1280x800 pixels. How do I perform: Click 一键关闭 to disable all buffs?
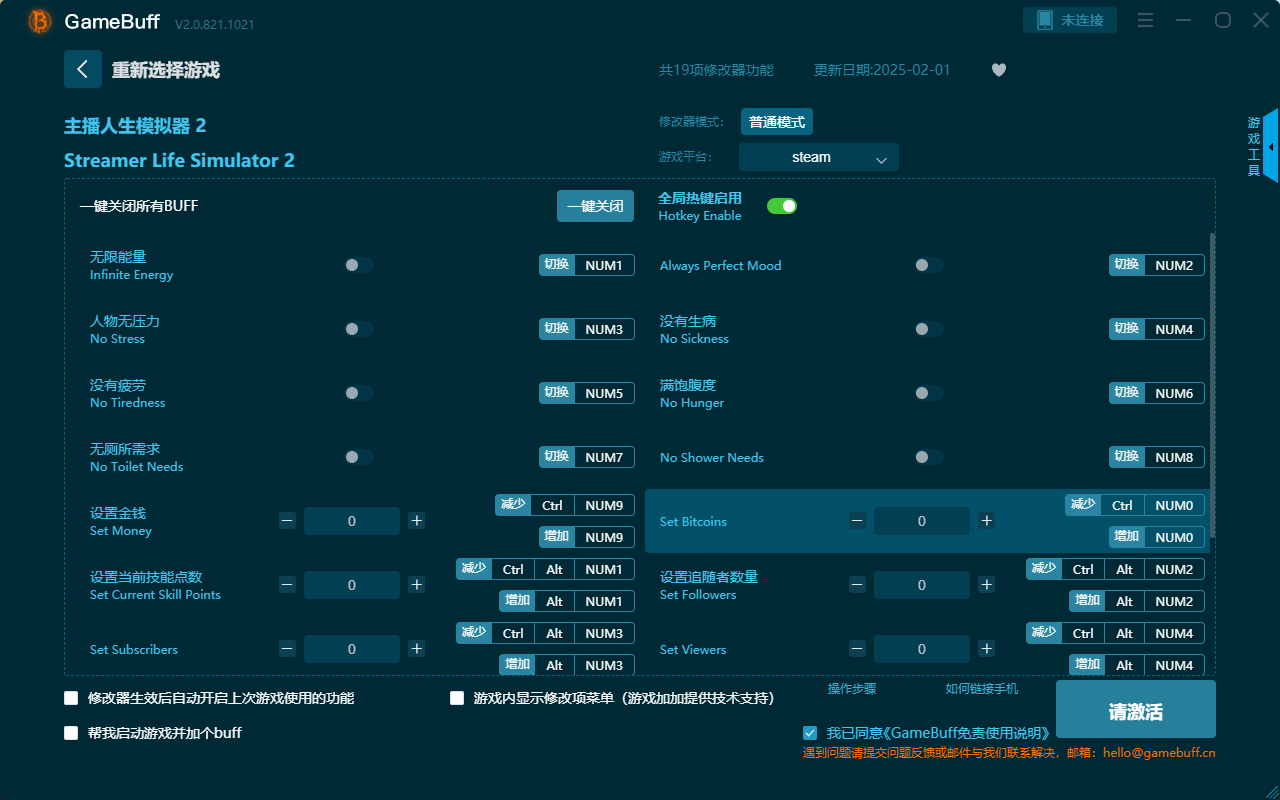pyautogui.click(x=595, y=205)
